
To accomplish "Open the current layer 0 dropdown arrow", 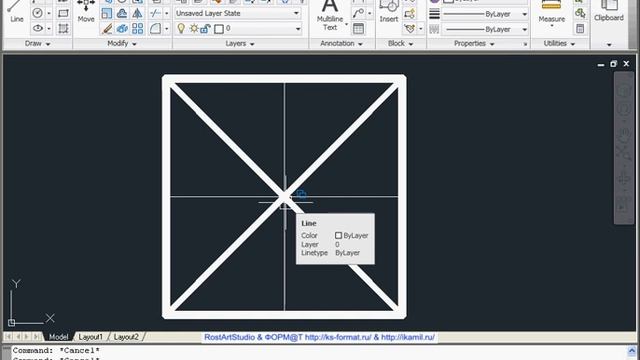I will click(298, 29).
